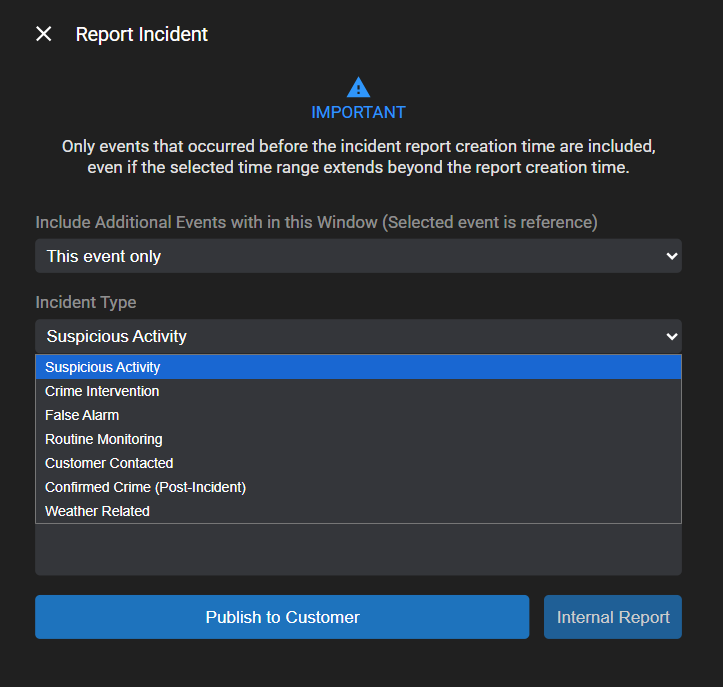Select False Alarm incident type
Viewport: 723px width, 687px height.
pyautogui.click(x=82, y=415)
